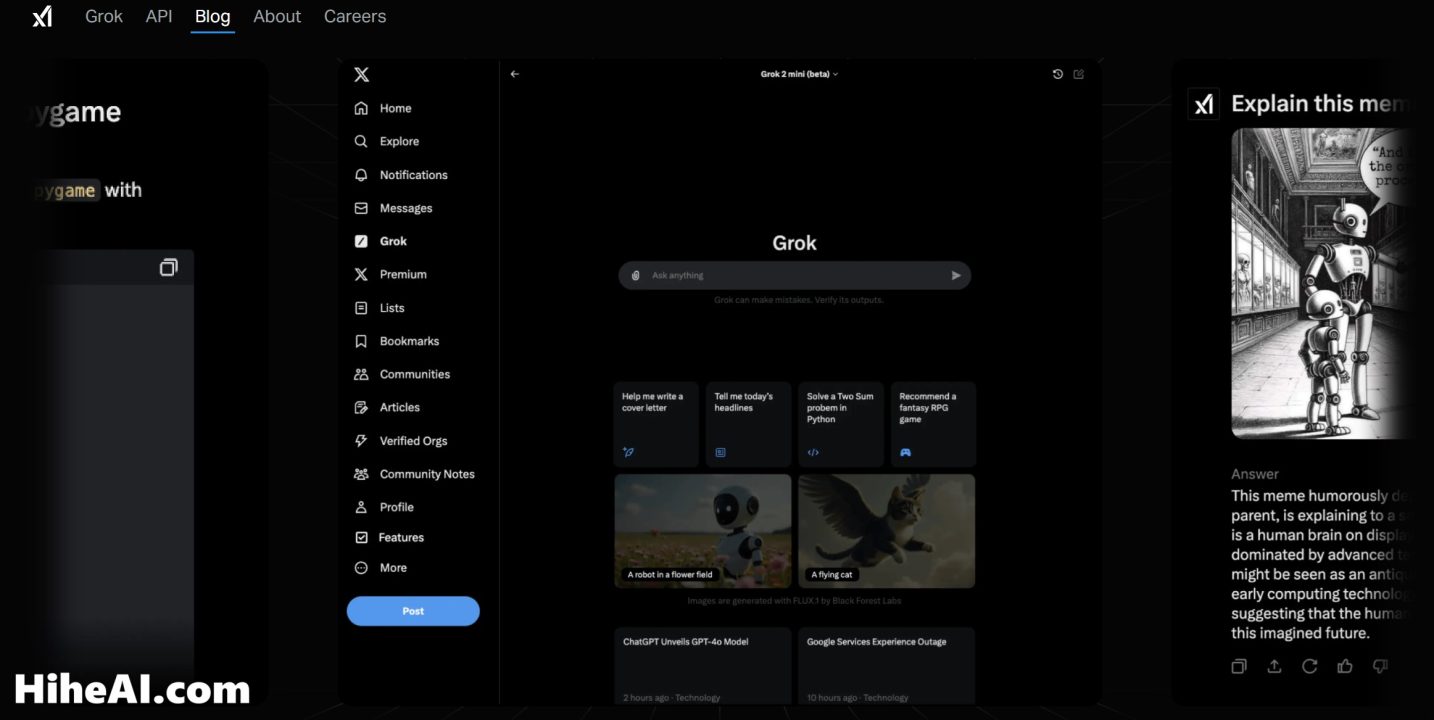1434x720 pixels.
Task: Click the Ask anything input field
Action: click(795, 275)
